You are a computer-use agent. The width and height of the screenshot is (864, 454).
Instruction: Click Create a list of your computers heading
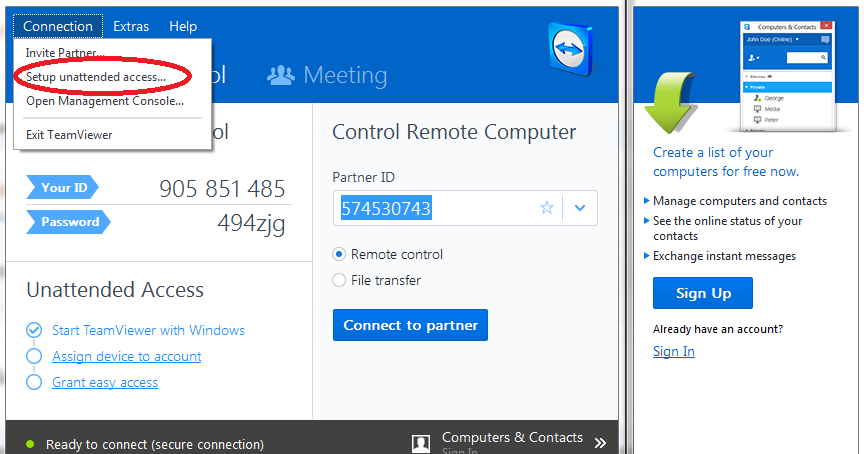click(x=726, y=161)
